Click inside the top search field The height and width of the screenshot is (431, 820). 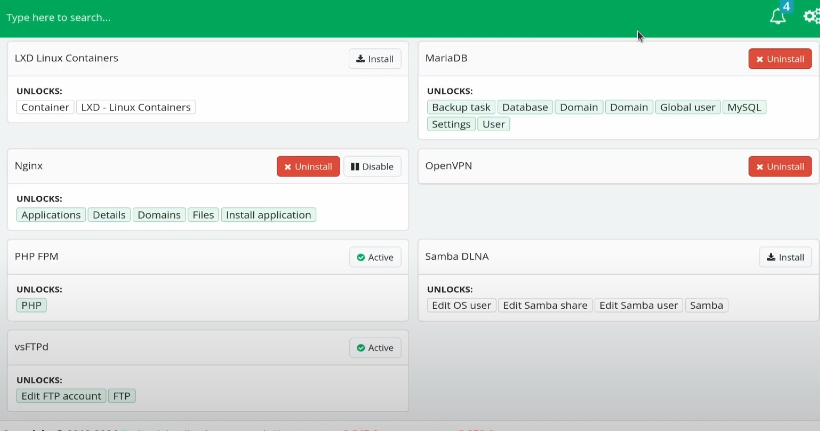tap(300, 17)
